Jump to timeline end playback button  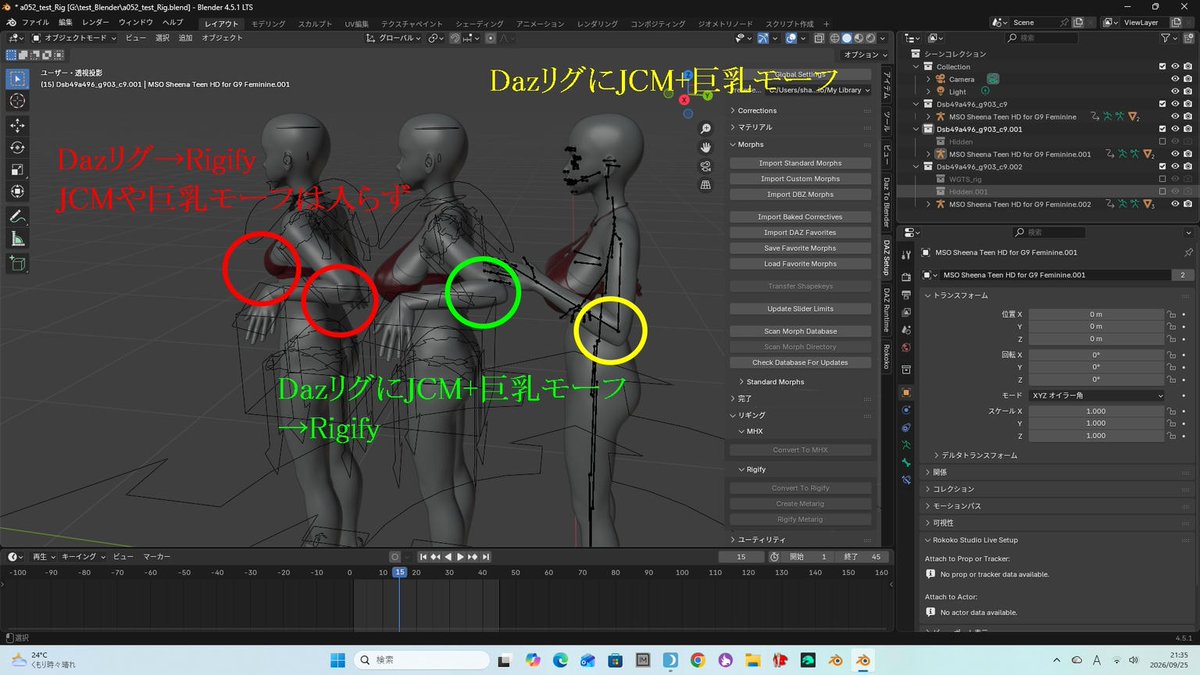[485, 557]
